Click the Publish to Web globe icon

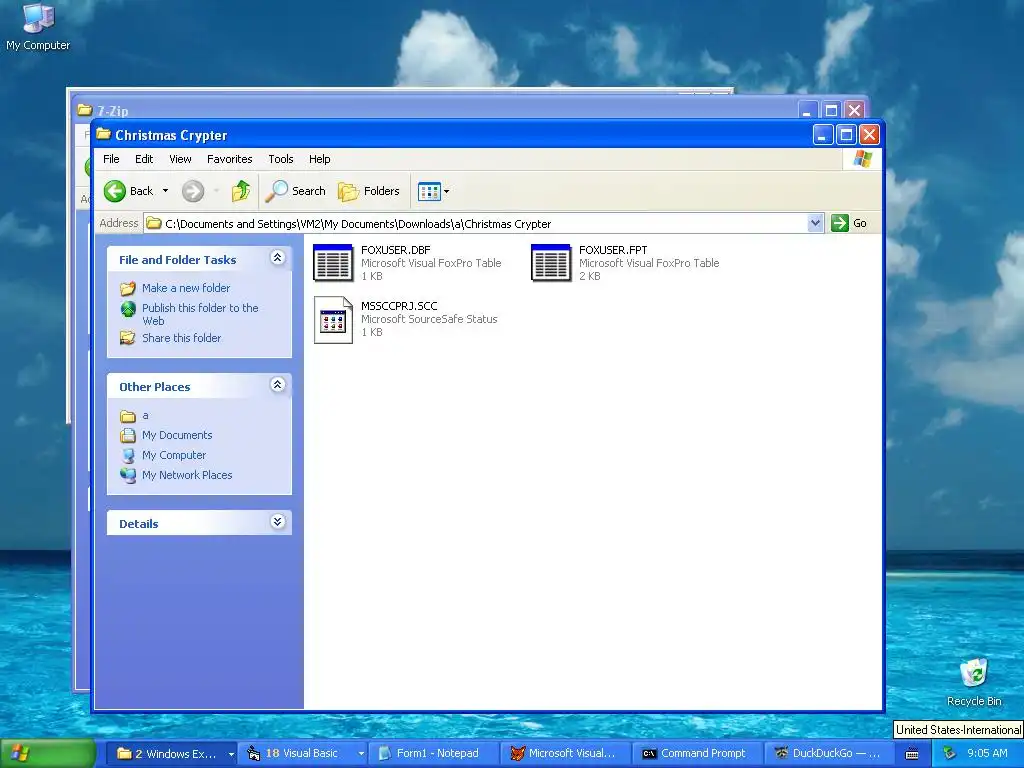[128, 309]
